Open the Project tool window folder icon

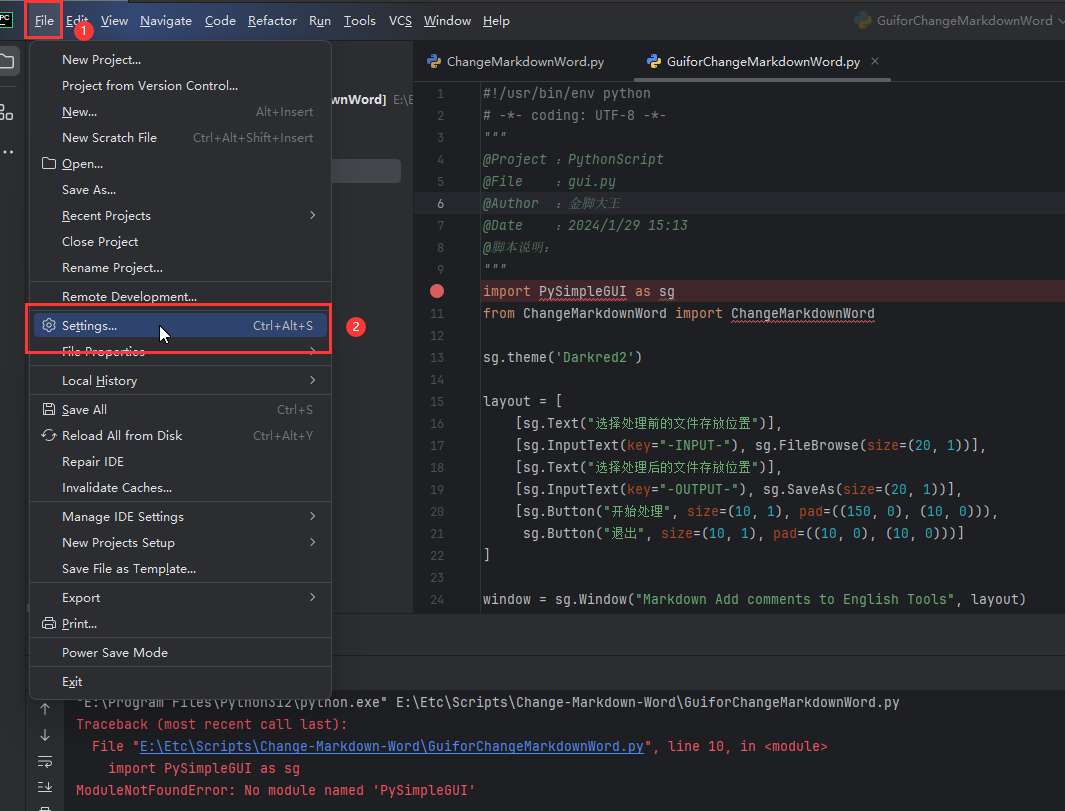[x=7, y=61]
